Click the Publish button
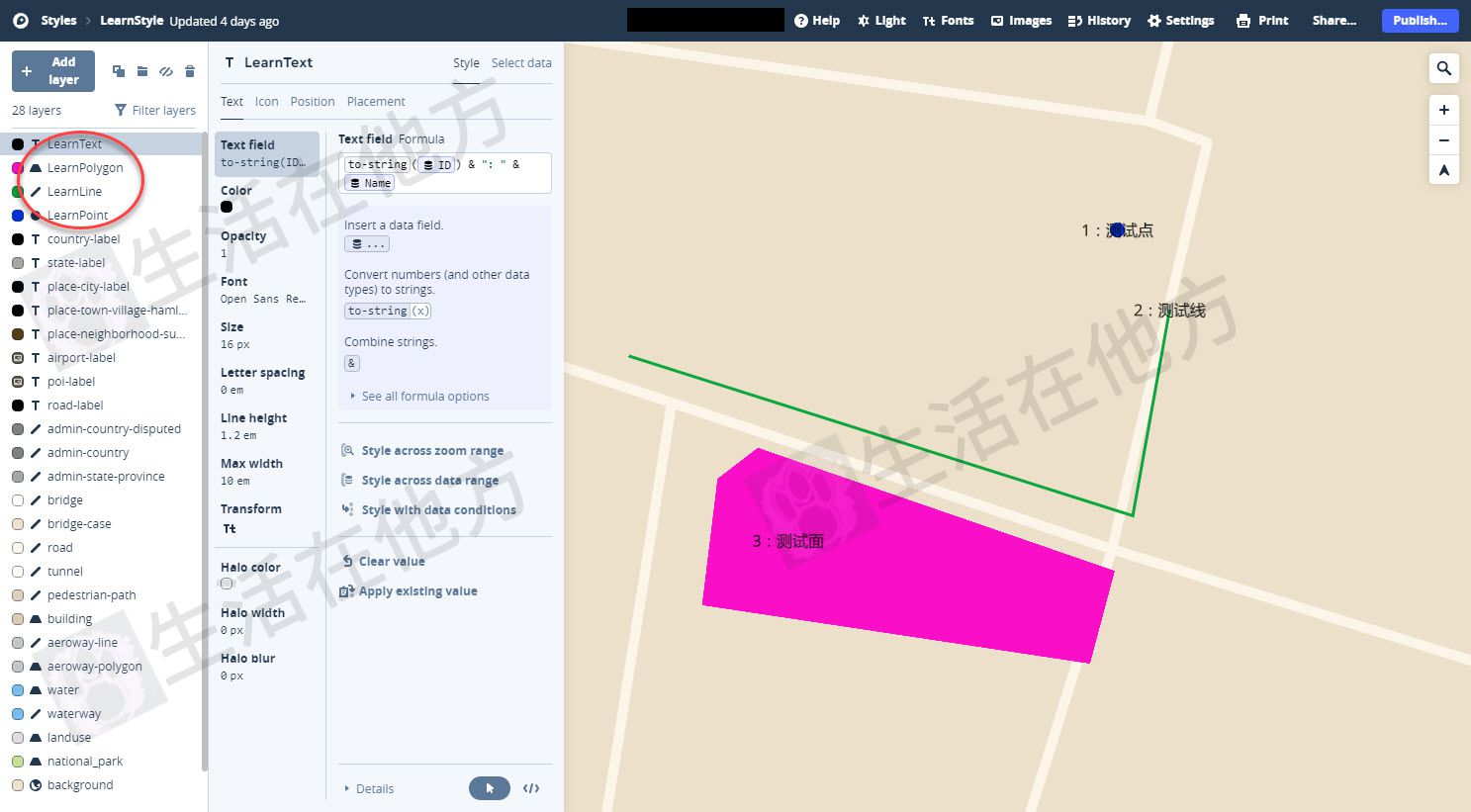Viewport: 1471px width, 812px height. [x=1419, y=20]
